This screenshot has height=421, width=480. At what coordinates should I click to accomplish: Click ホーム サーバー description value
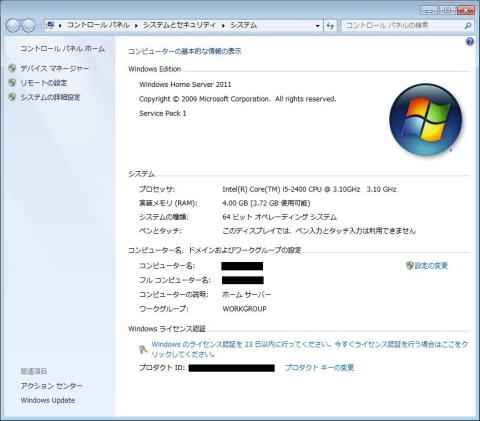[x=246, y=295]
